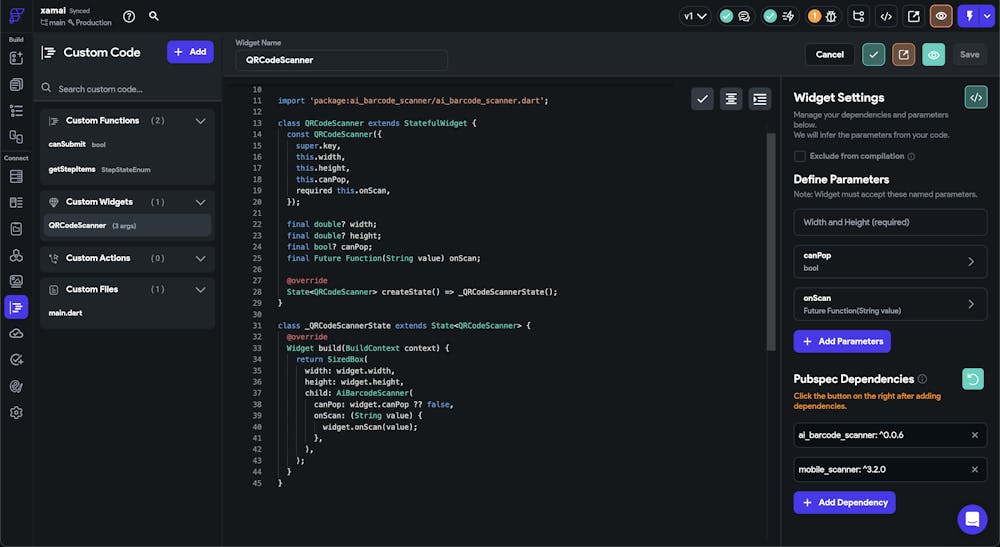This screenshot has width=1000, height=547.
Task: Toggle the brown eye preview icon in top bar
Action: point(941,16)
